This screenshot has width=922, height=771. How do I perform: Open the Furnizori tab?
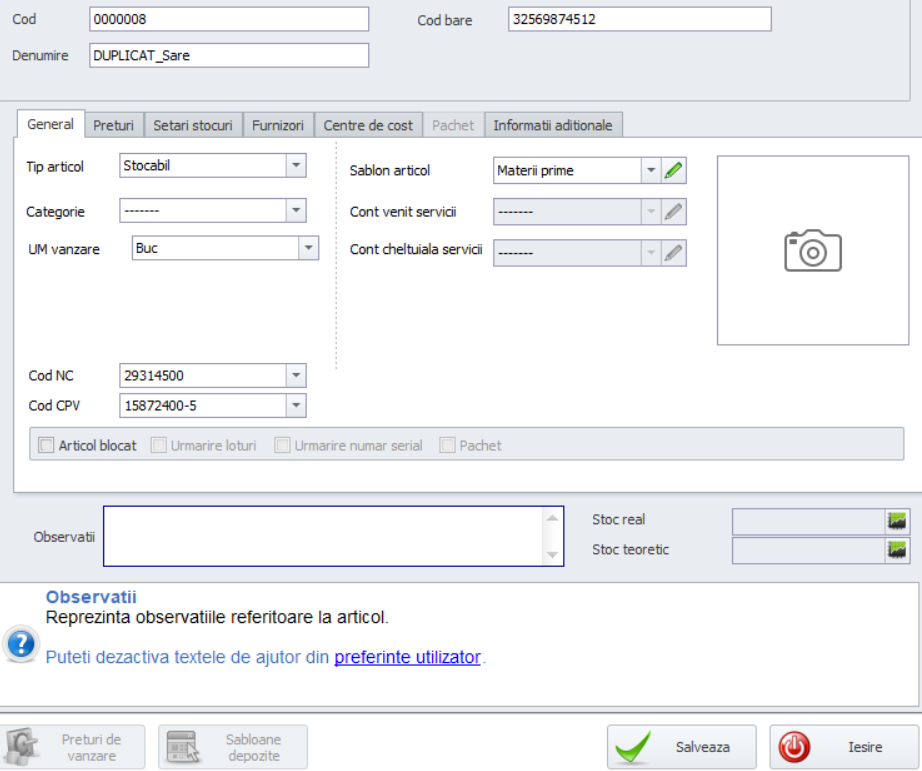pyautogui.click(x=277, y=125)
